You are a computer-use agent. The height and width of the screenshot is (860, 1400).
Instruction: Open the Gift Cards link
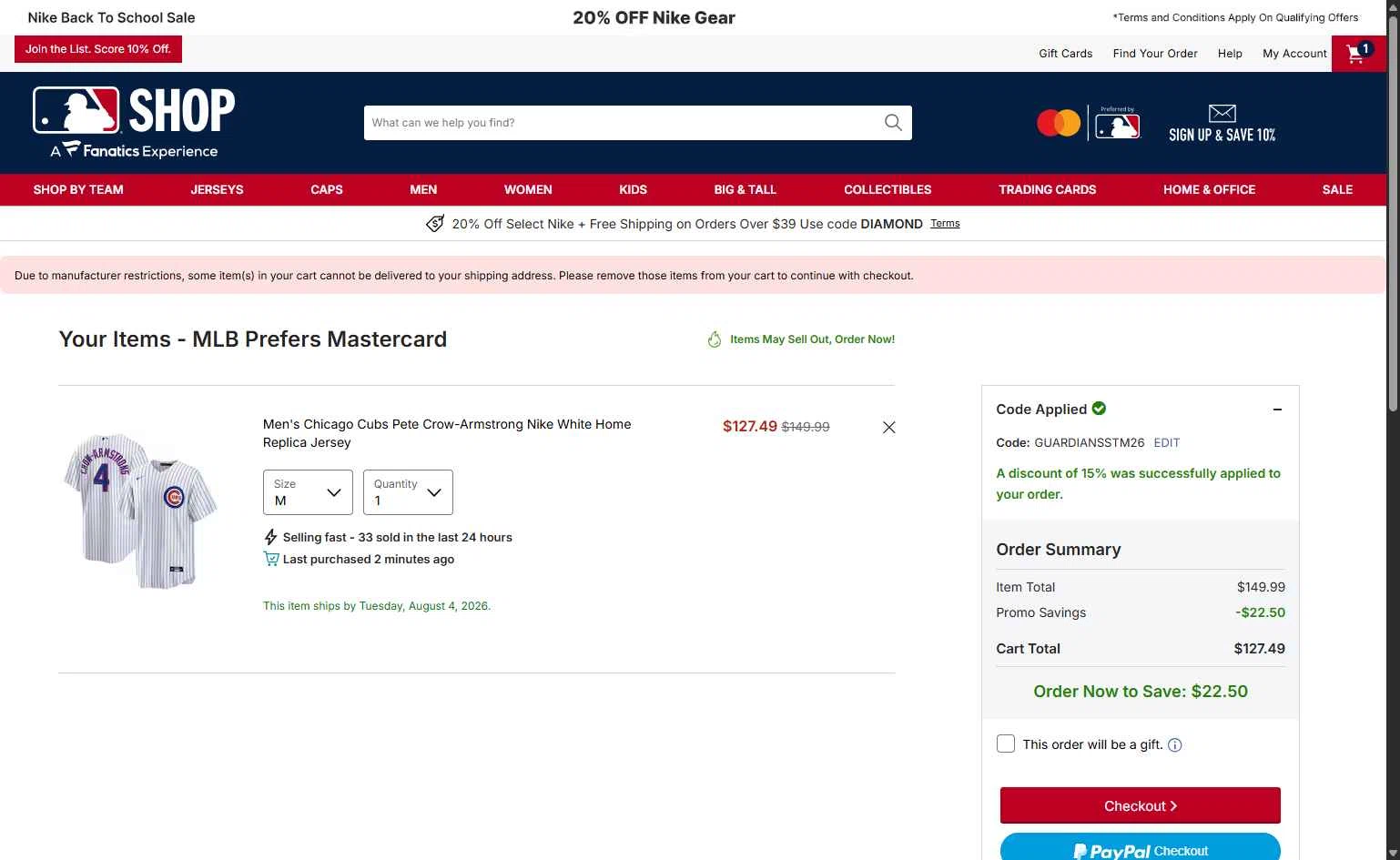coord(1065,54)
